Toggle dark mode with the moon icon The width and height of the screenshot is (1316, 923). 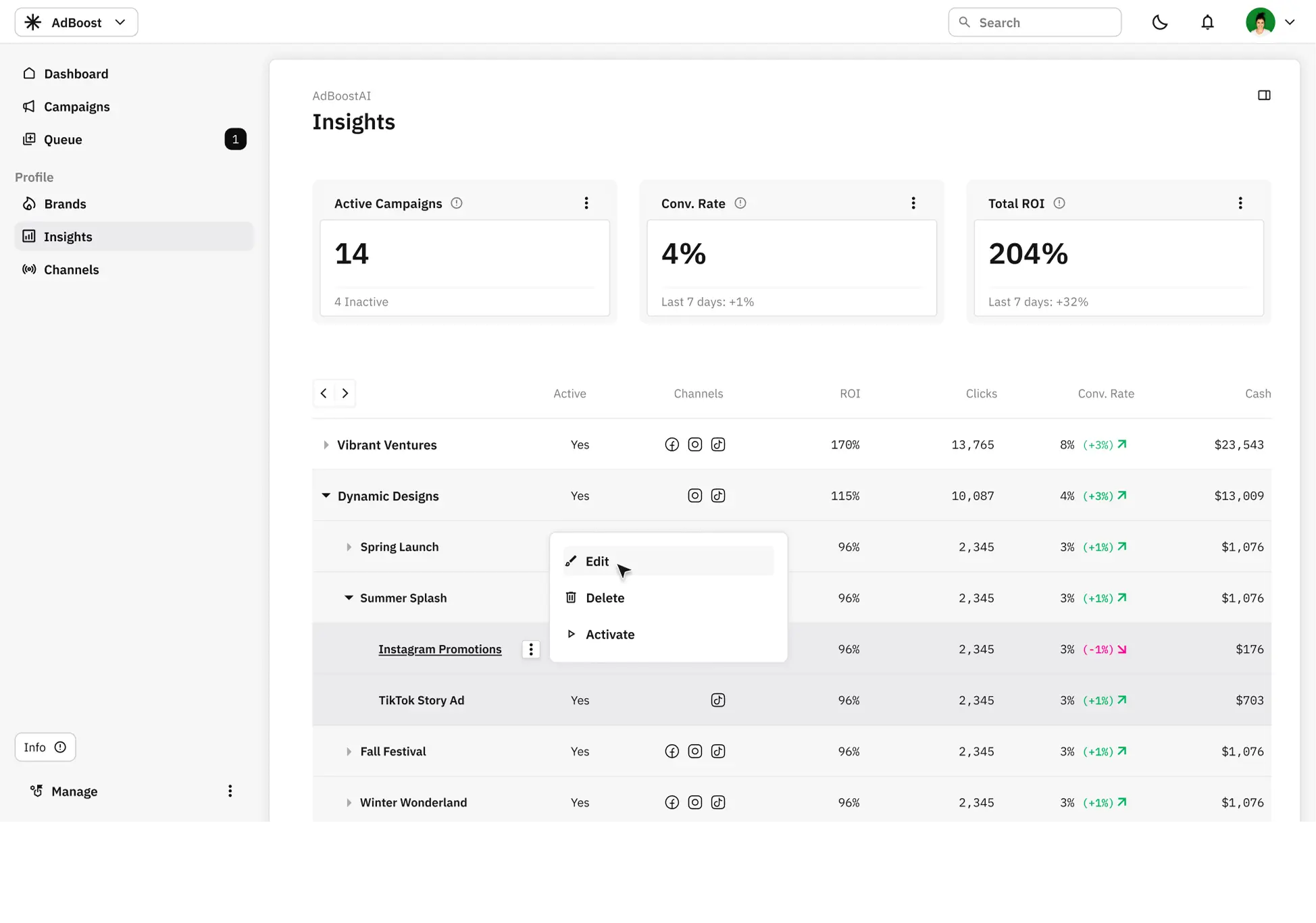1159,22
